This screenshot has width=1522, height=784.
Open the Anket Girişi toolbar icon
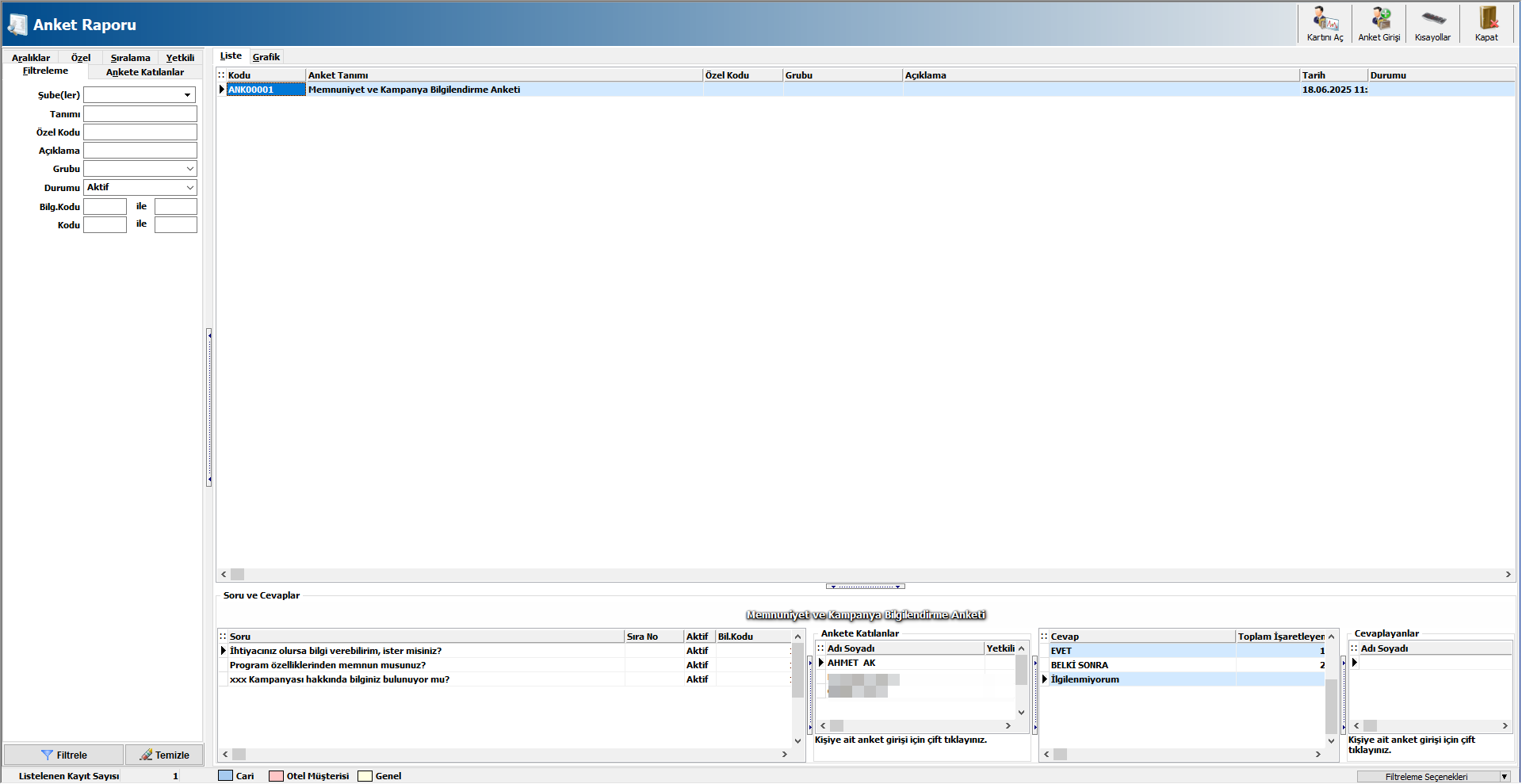[1379, 19]
